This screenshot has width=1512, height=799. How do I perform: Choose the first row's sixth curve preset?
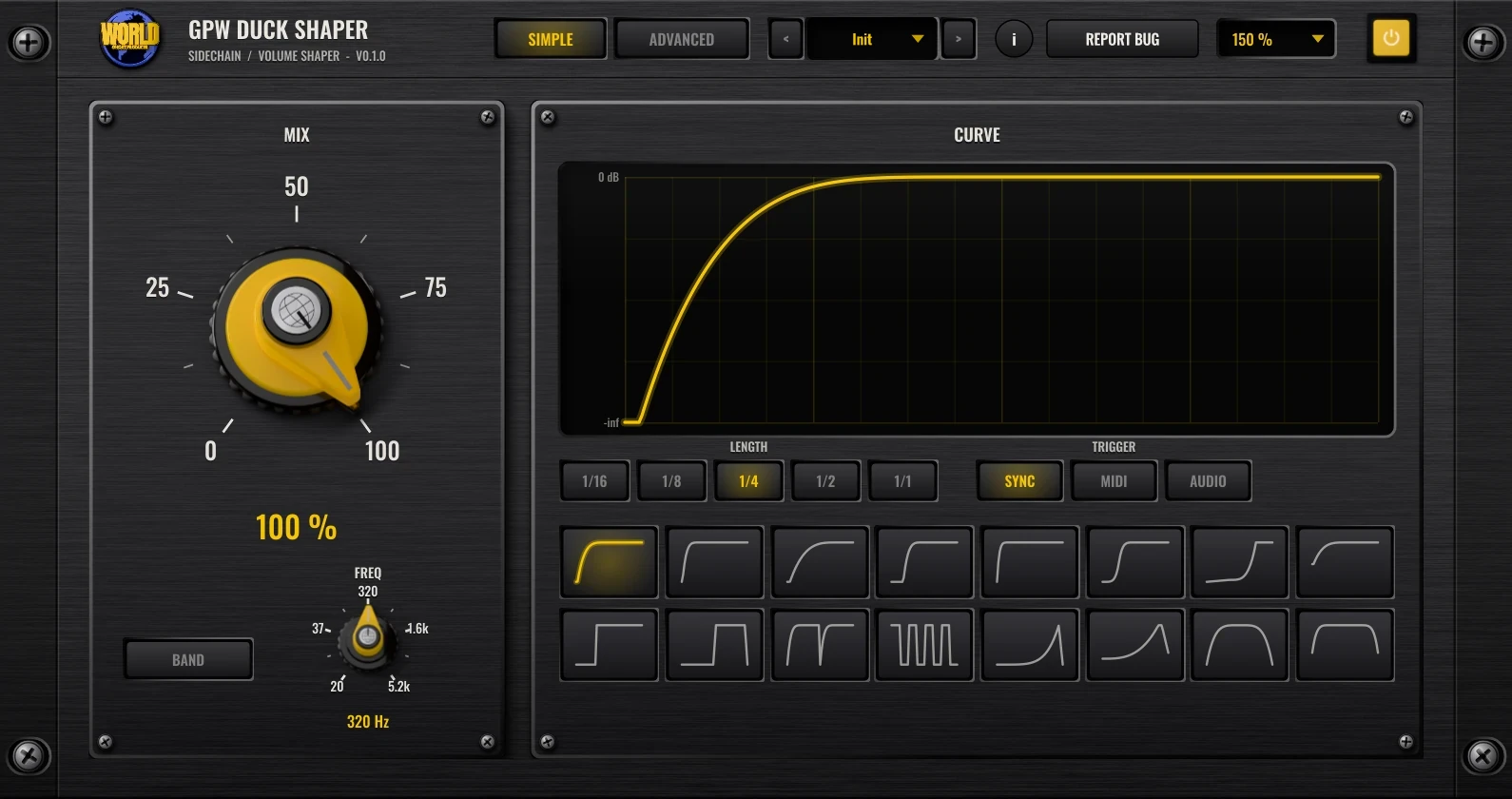click(x=1135, y=562)
